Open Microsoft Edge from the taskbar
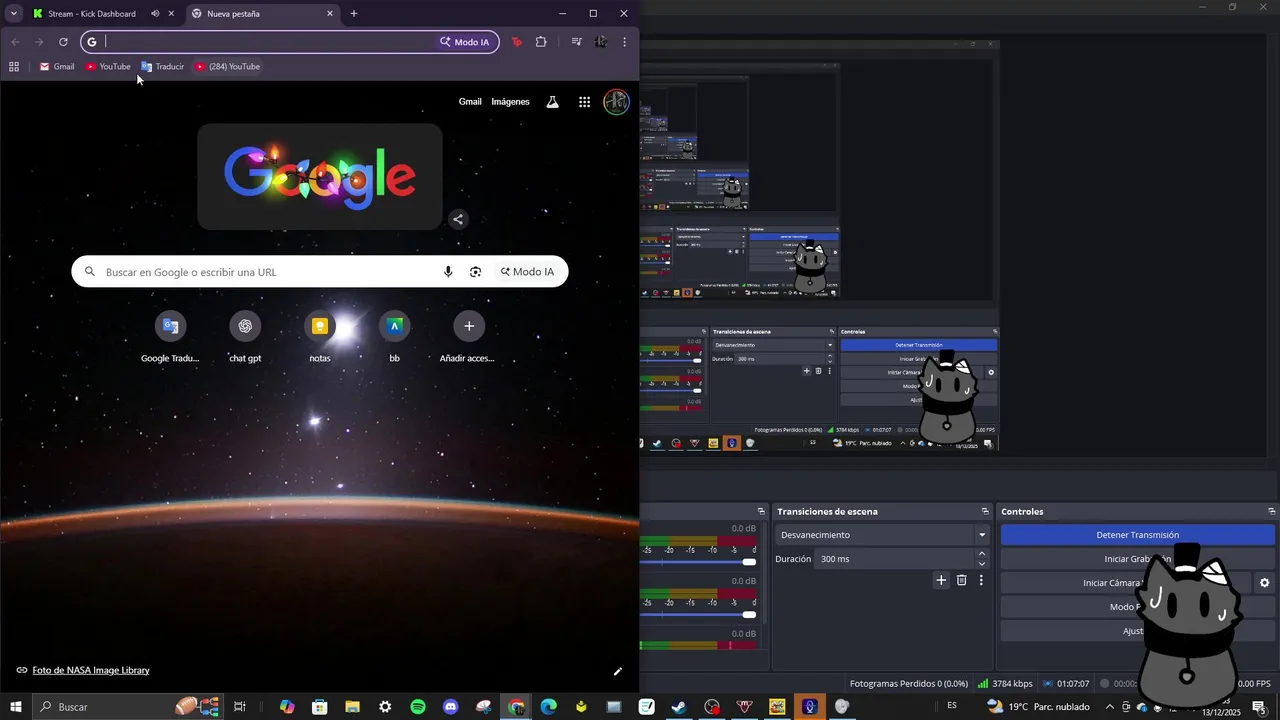 pyautogui.click(x=548, y=707)
